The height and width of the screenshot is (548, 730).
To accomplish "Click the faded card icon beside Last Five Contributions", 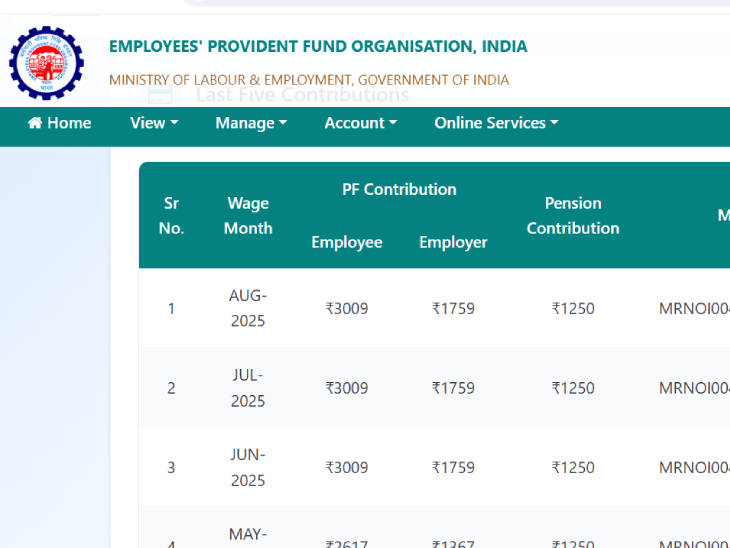I will (x=160, y=95).
